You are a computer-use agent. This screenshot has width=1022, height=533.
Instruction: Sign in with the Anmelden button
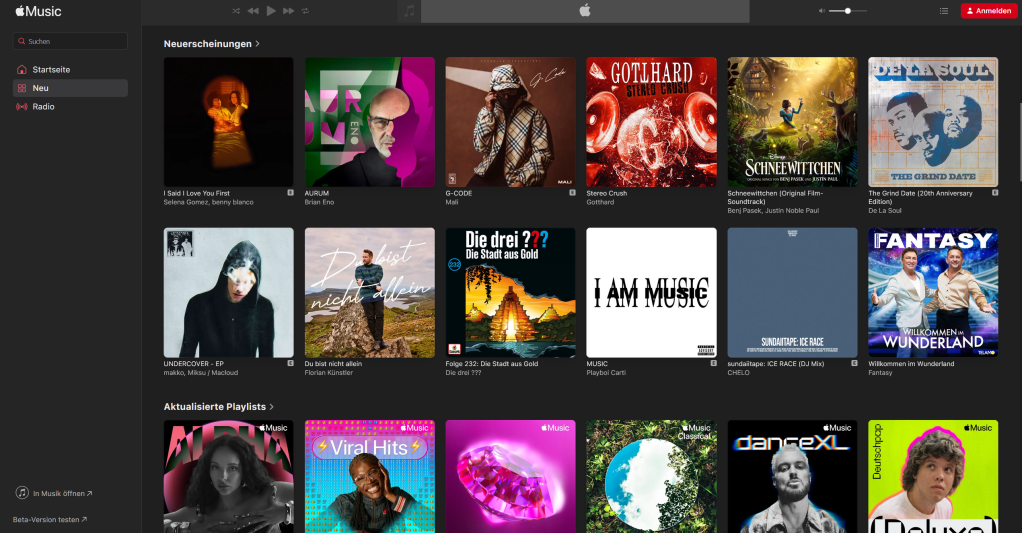pos(988,11)
